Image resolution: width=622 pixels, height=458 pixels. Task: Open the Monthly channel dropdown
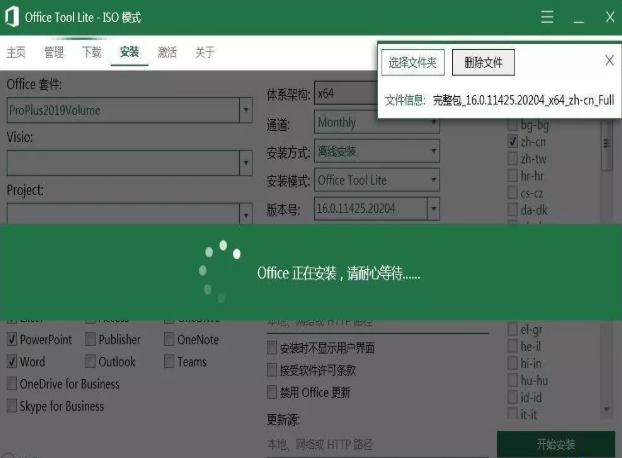(432, 123)
